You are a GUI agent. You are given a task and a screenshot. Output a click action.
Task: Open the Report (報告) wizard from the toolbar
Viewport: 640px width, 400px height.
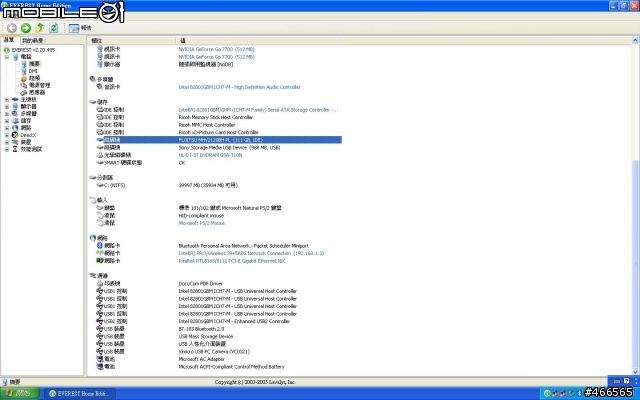pos(80,28)
